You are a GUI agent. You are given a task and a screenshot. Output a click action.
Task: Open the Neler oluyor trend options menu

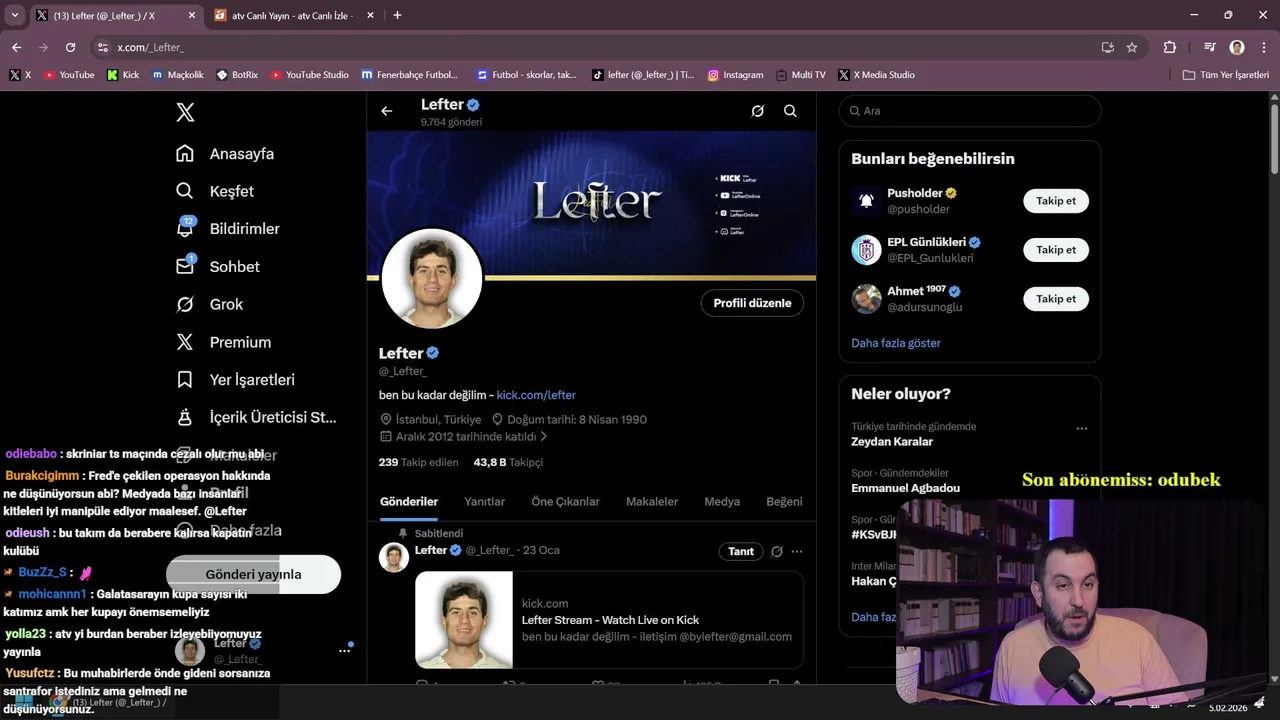(x=1082, y=428)
